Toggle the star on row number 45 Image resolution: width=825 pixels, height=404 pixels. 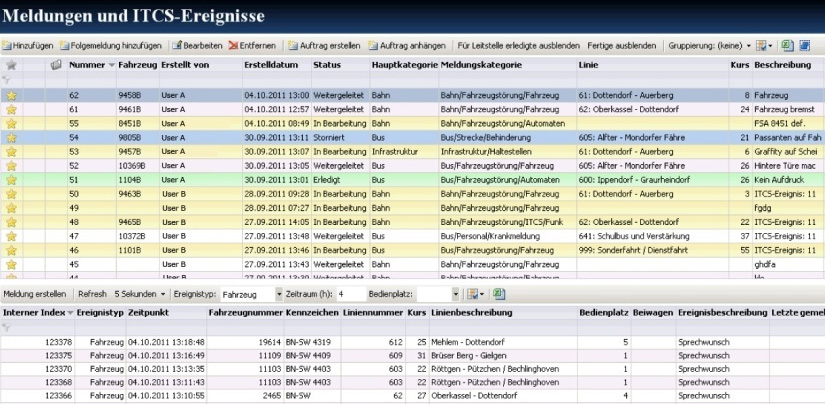click(x=11, y=264)
